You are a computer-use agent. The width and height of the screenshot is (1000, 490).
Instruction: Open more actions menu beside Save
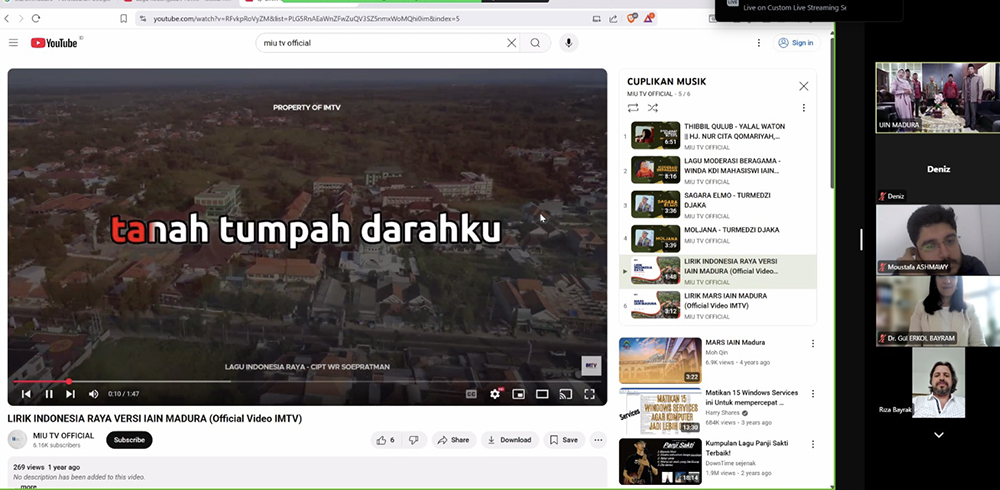pos(598,440)
